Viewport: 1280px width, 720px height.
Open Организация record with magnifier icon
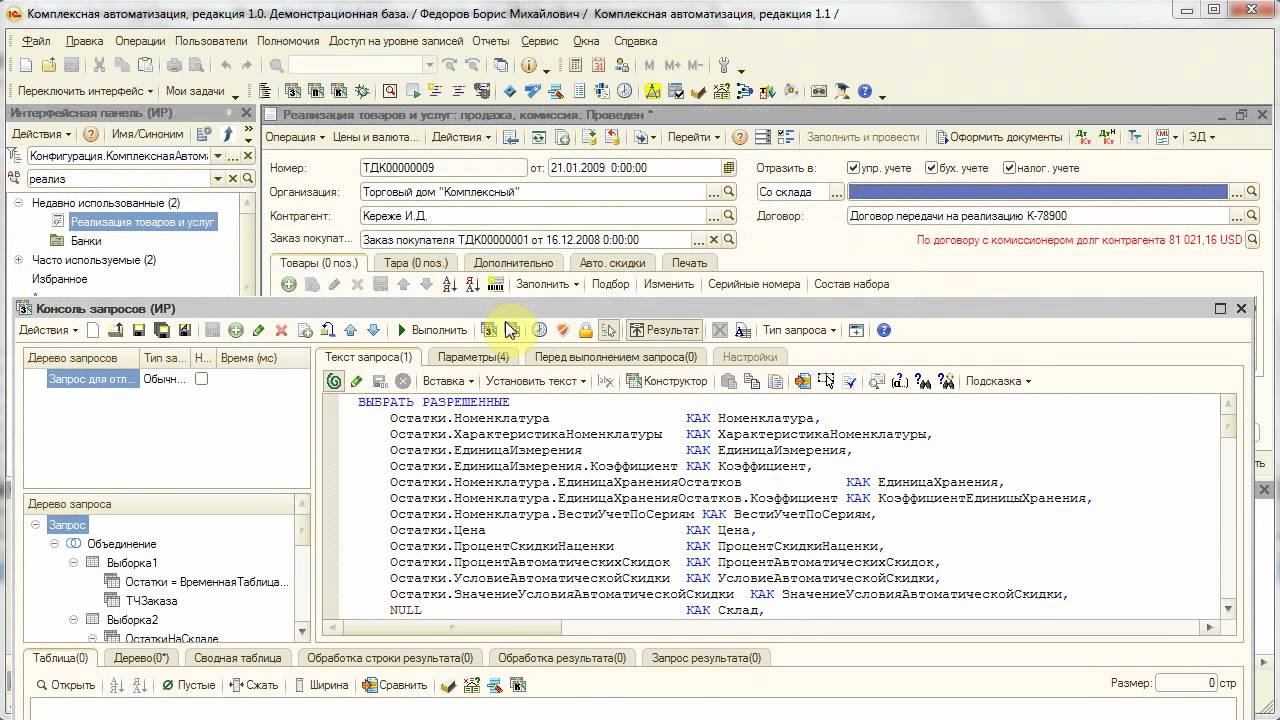pos(729,192)
